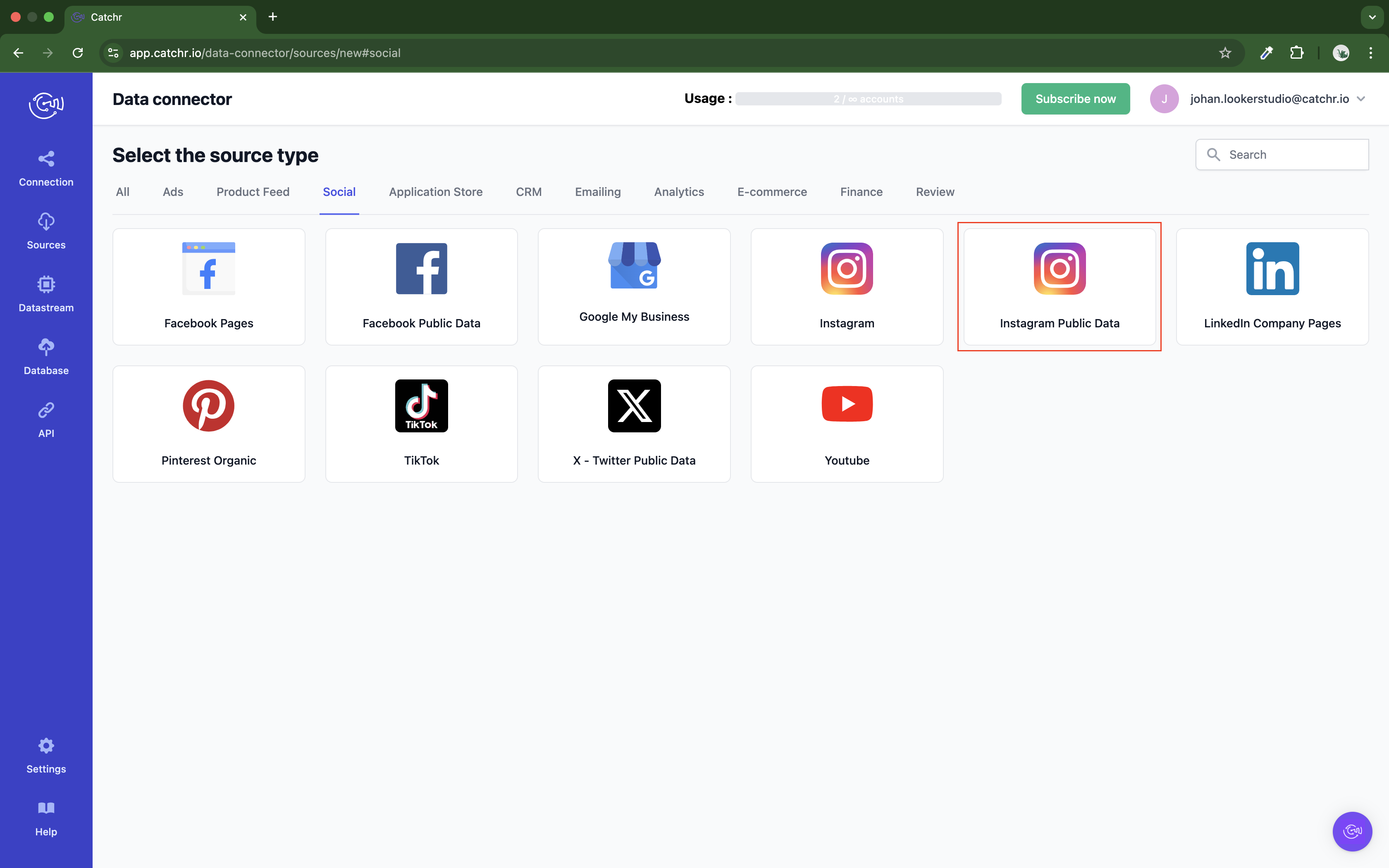The height and width of the screenshot is (868, 1389).
Task: Select the Facebook Pages source card
Action: click(209, 286)
